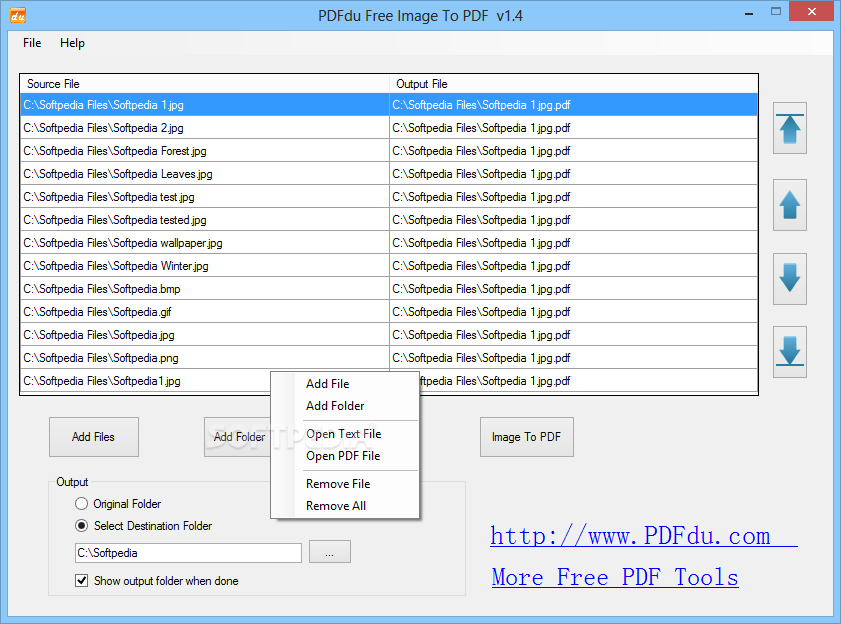This screenshot has height=624, width=841.
Task: Click the browse (...) button for destination
Action: point(330,552)
